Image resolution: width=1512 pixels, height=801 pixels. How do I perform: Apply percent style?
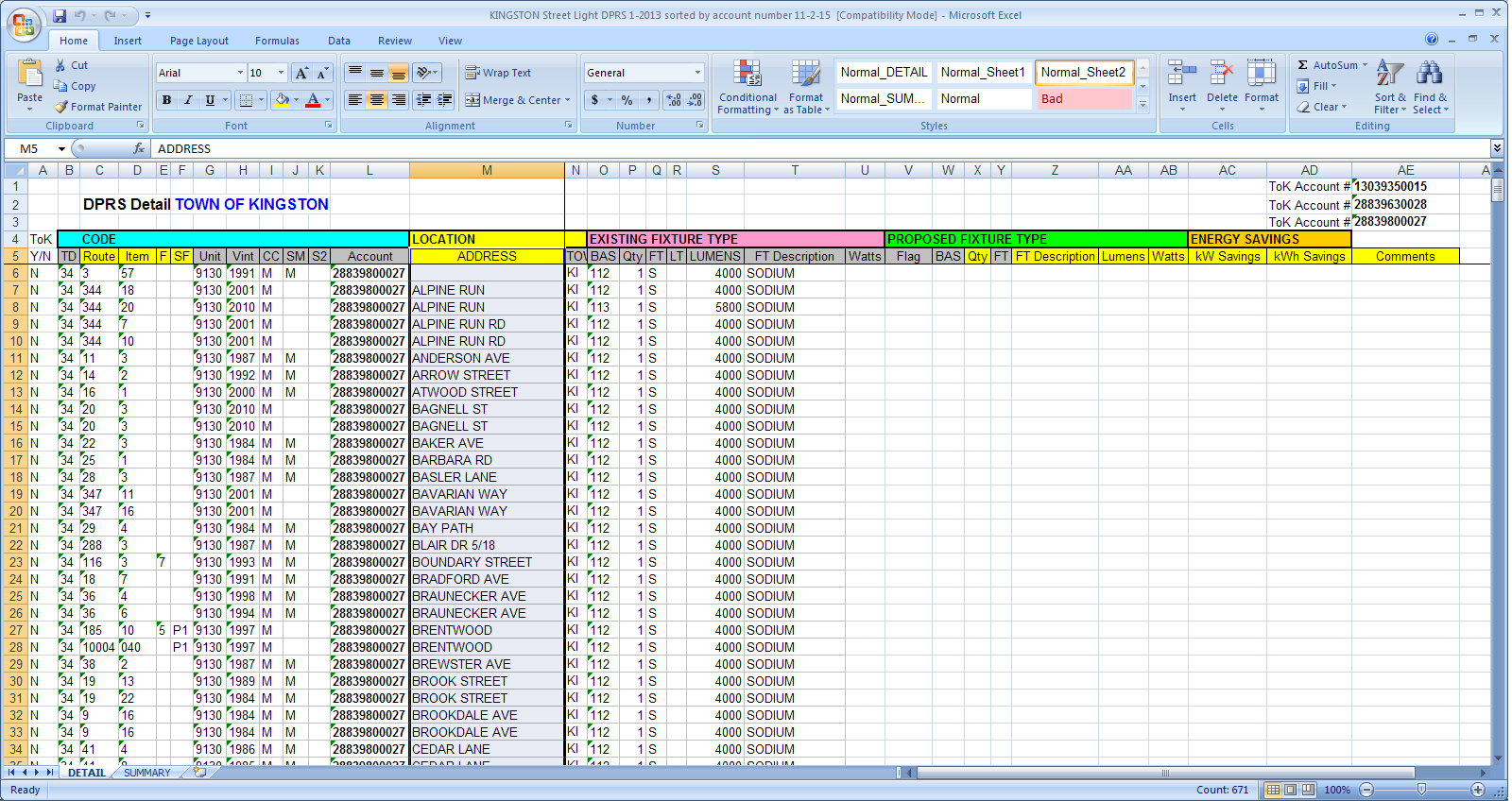pyautogui.click(x=627, y=99)
